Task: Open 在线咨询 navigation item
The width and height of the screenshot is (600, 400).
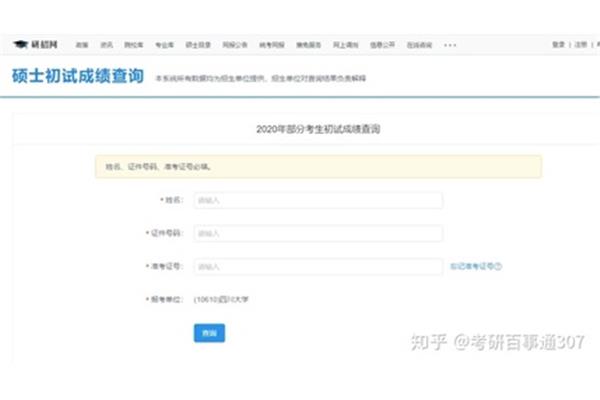Action: click(x=419, y=45)
